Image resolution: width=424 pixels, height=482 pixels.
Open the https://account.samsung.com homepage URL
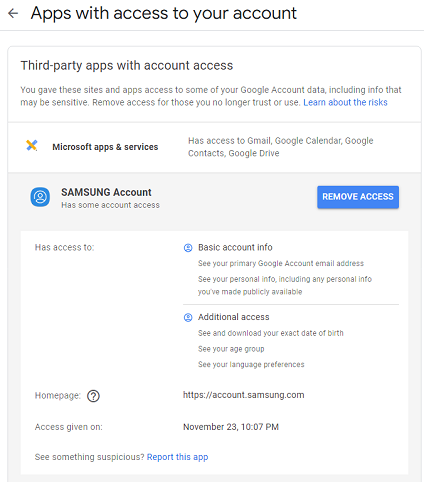pyautogui.click(x=243, y=395)
